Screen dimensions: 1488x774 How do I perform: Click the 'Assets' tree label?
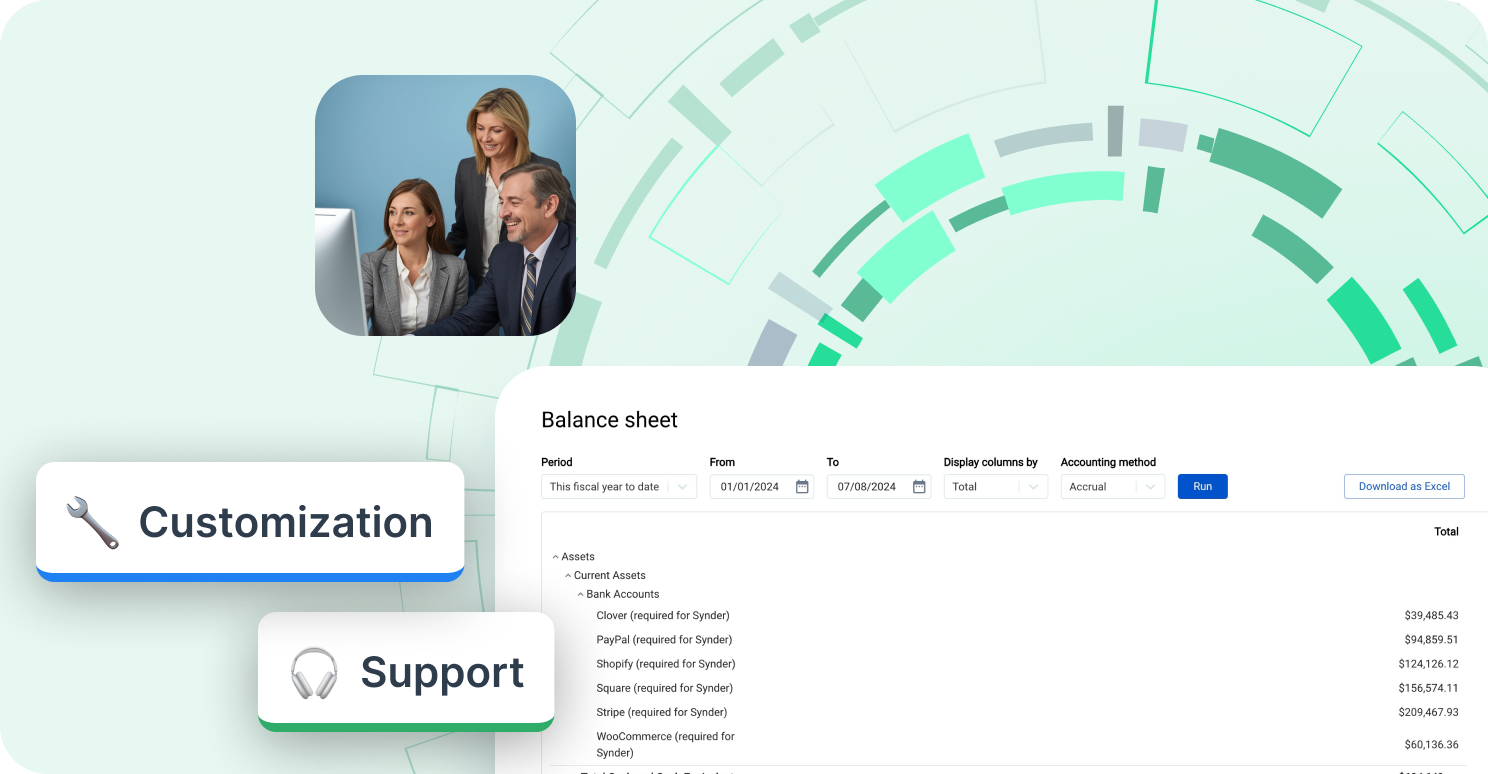pyautogui.click(x=578, y=557)
